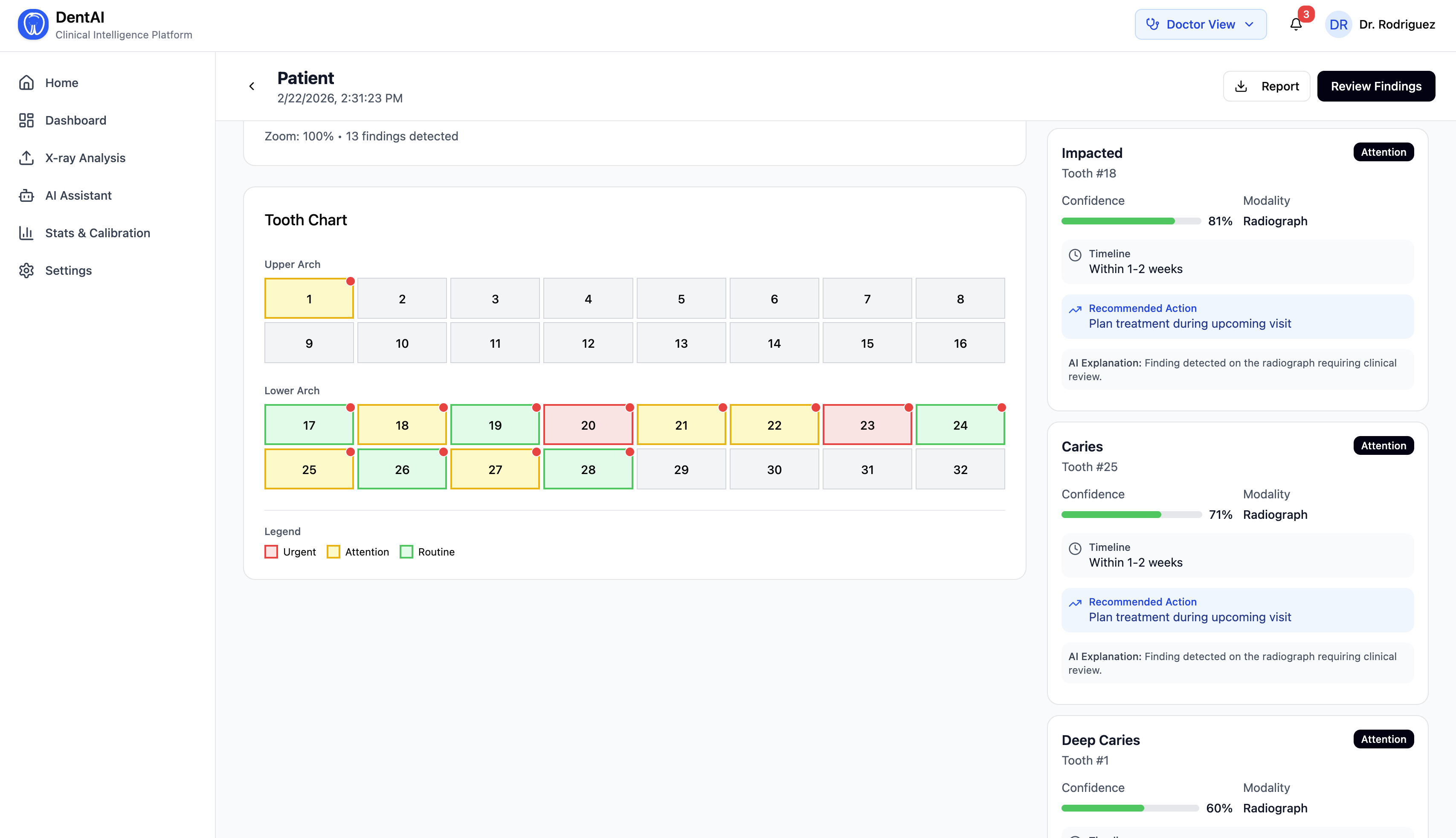1456x838 pixels.
Task: Click the Stats & Calibration chart icon
Action: click(26, 233)
